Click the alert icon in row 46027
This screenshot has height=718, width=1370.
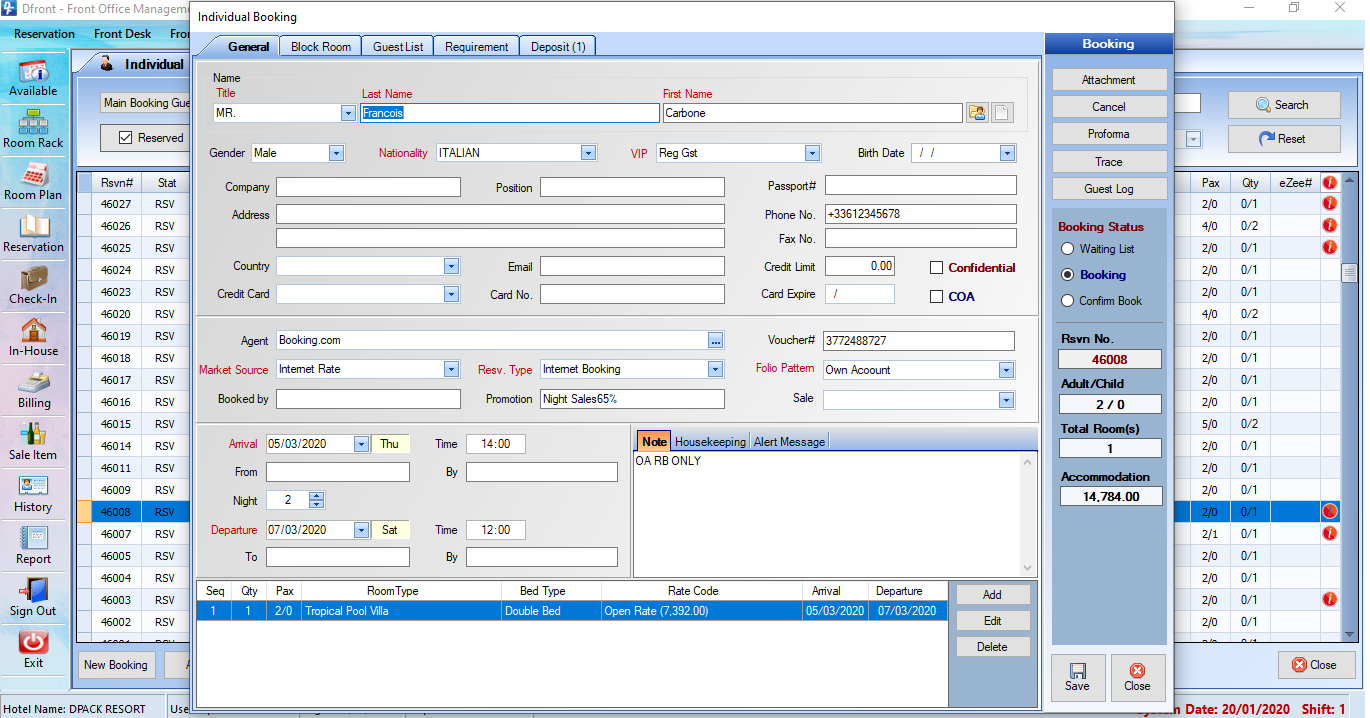[x=1330, y=204]
